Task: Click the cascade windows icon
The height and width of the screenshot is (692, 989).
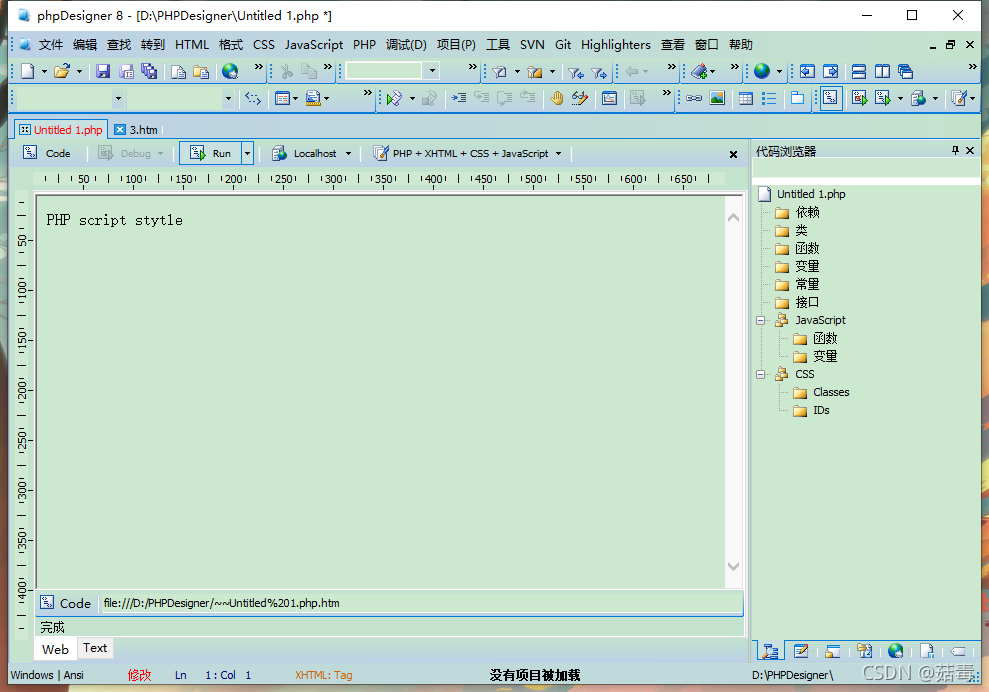Action: click(x=906, y=71)
